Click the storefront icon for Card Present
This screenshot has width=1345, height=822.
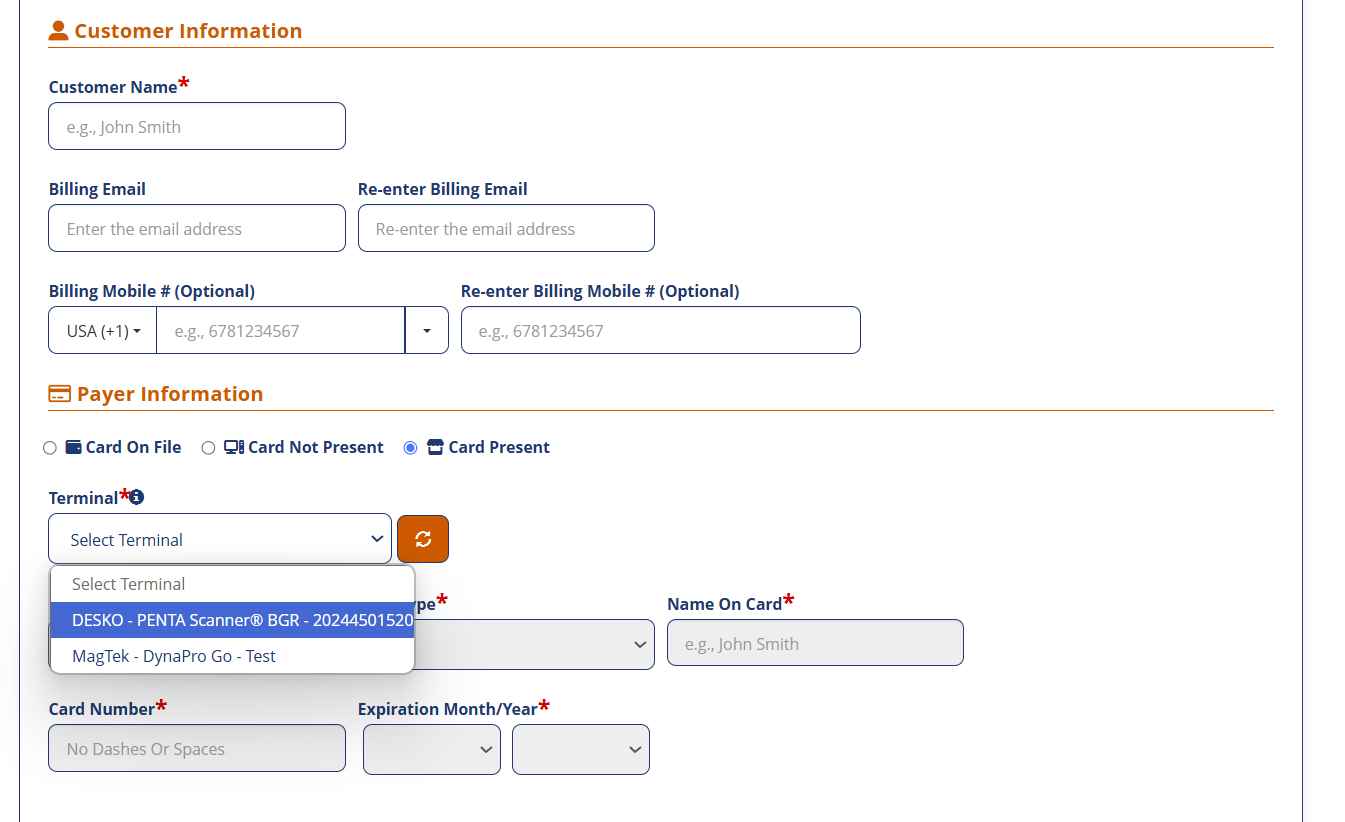point(435,447)
